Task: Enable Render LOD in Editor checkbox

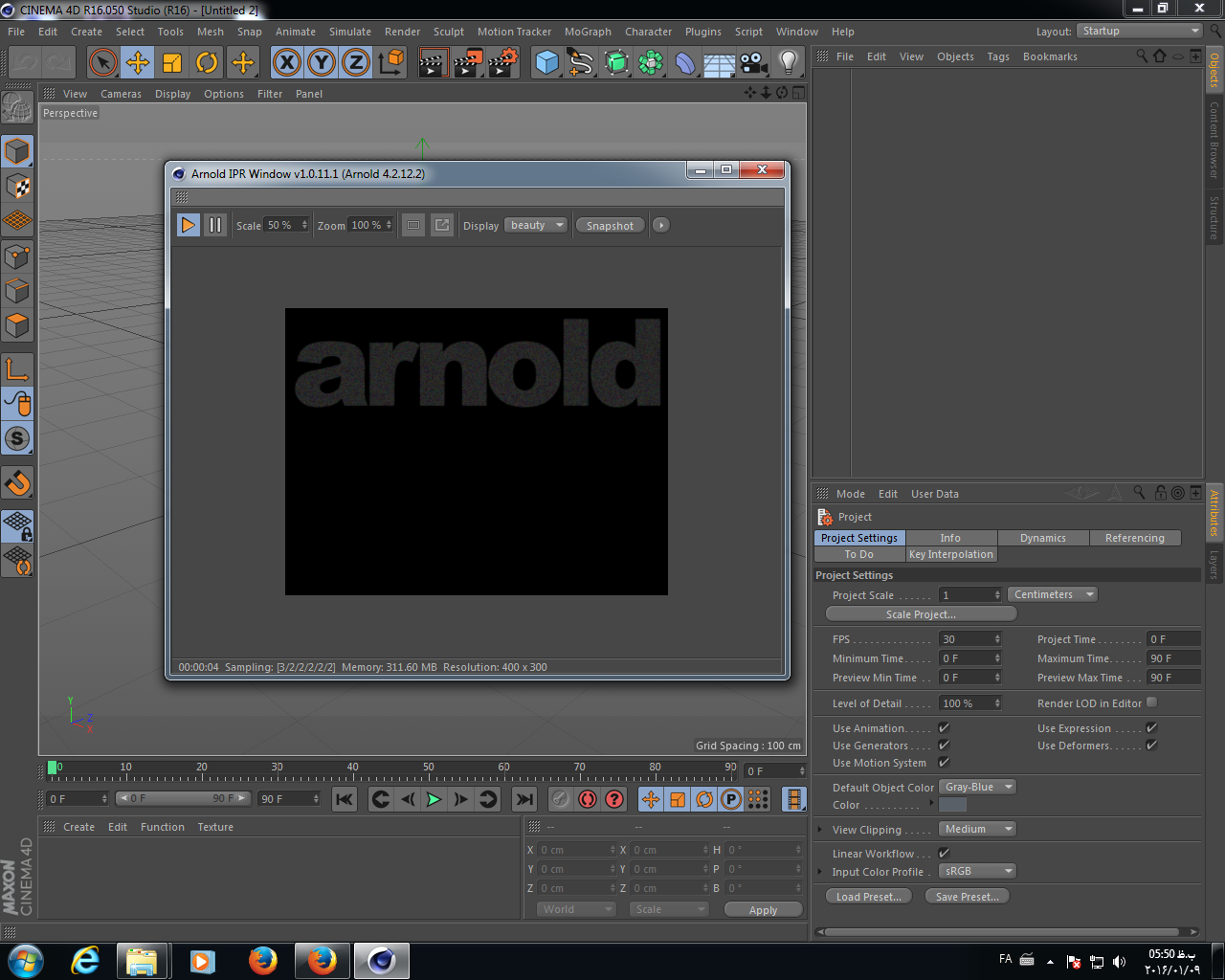Action: (1151, 702)
